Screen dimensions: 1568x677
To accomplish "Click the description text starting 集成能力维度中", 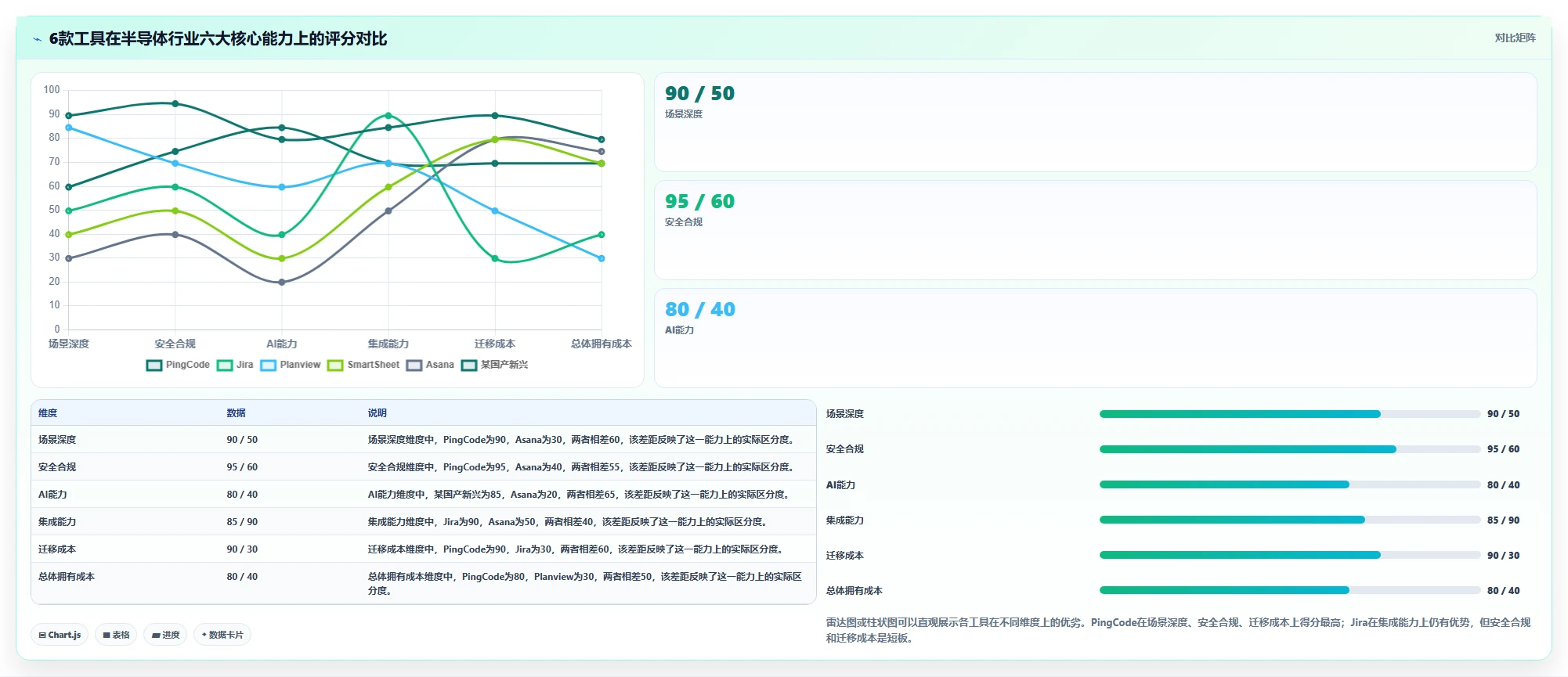I will [x=569, y=522].
